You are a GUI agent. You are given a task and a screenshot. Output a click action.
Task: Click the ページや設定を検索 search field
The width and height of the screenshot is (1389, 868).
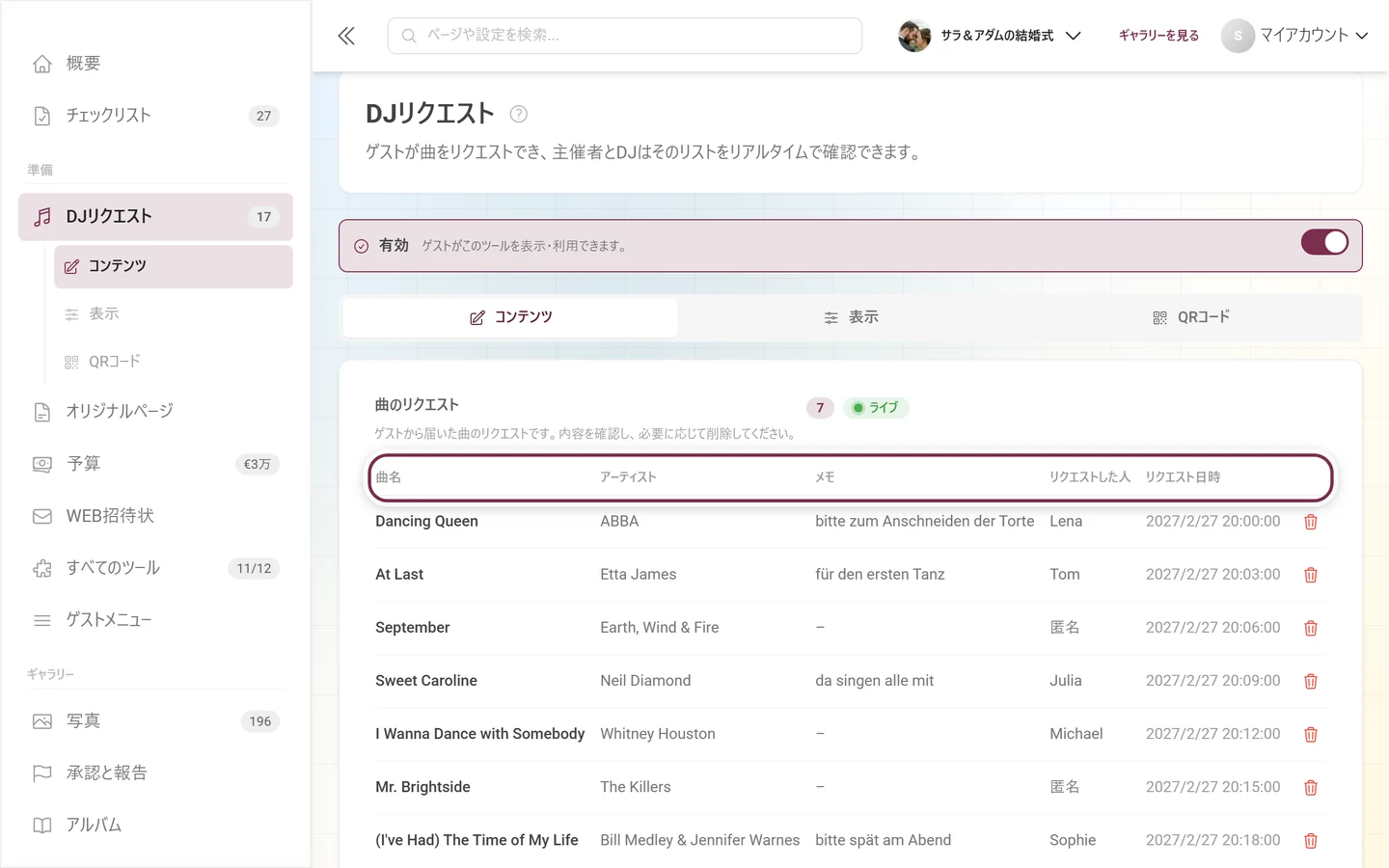(x=625, y=36)
